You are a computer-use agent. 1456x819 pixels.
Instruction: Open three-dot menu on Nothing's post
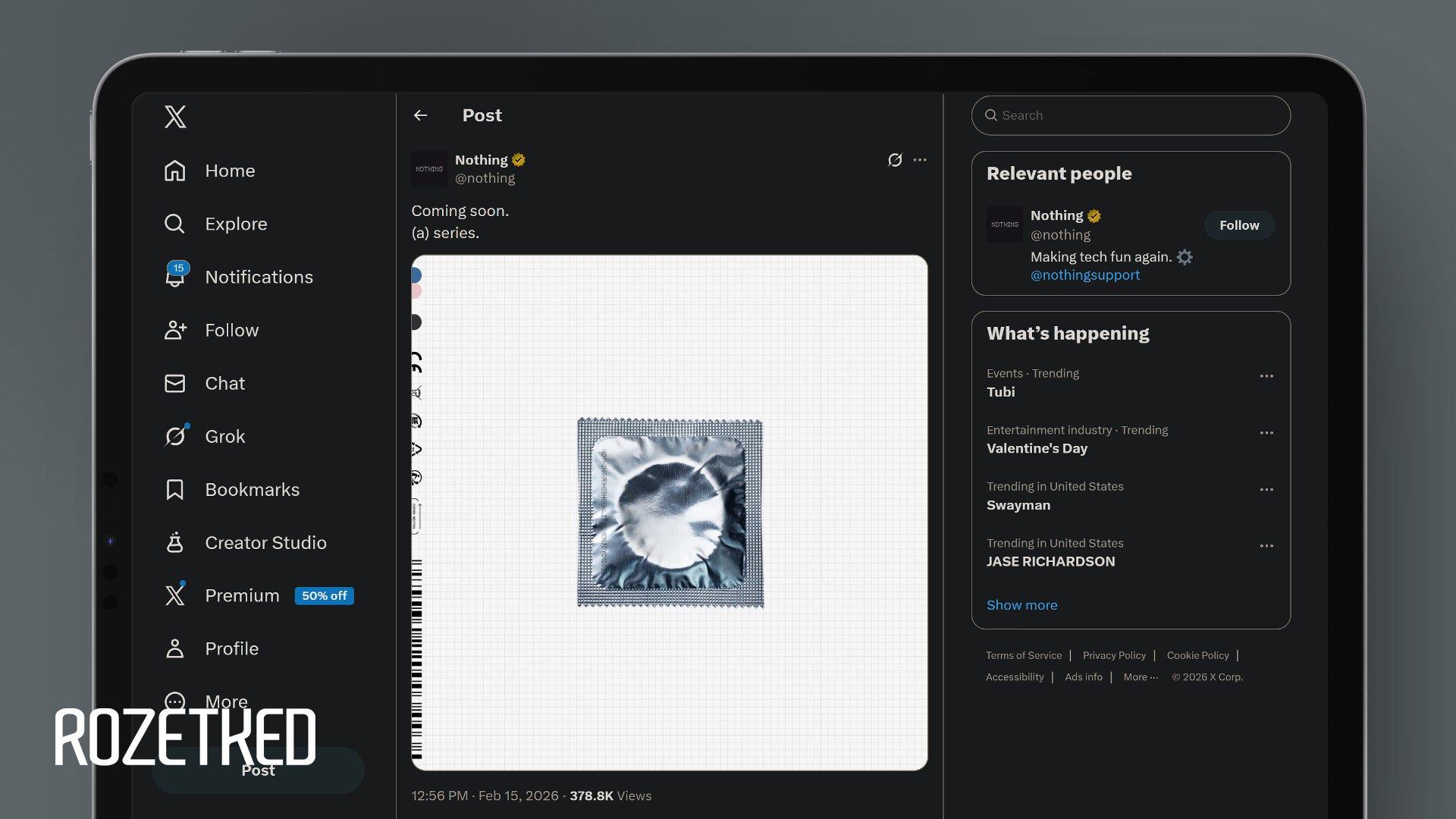tap(920, 160)
